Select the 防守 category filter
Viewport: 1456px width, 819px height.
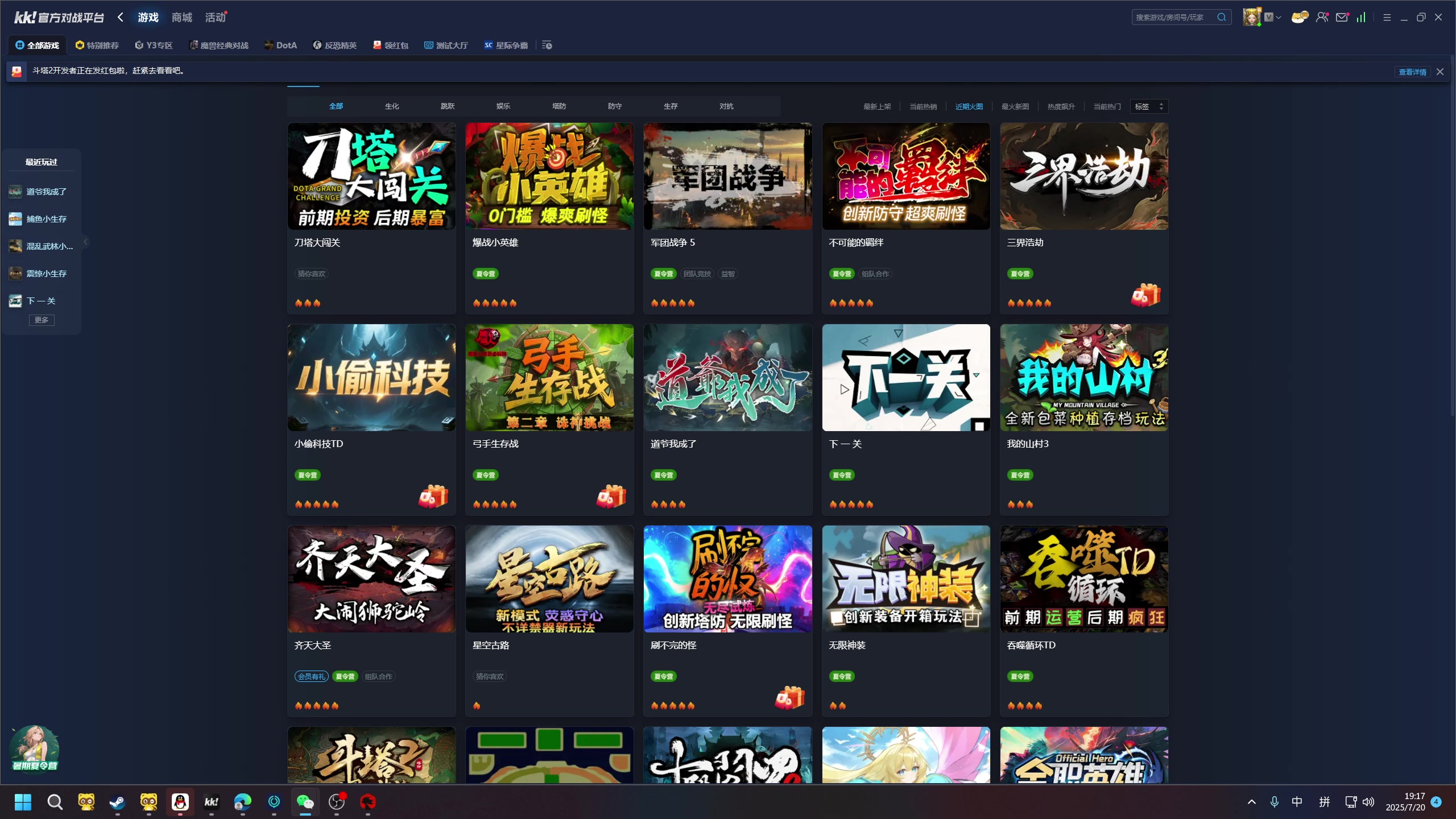tap(615, 106)
